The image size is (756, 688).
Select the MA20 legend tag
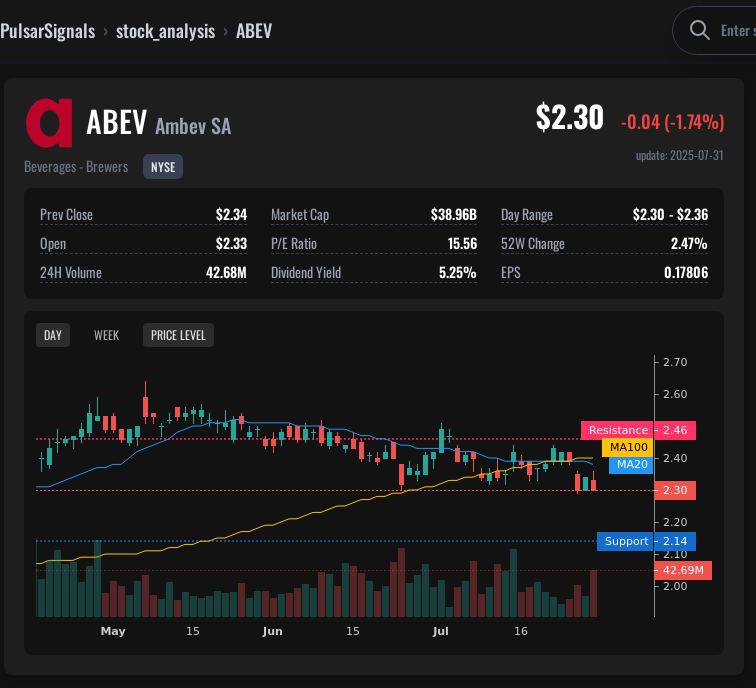pyautogui.click(x=631, y=465)
